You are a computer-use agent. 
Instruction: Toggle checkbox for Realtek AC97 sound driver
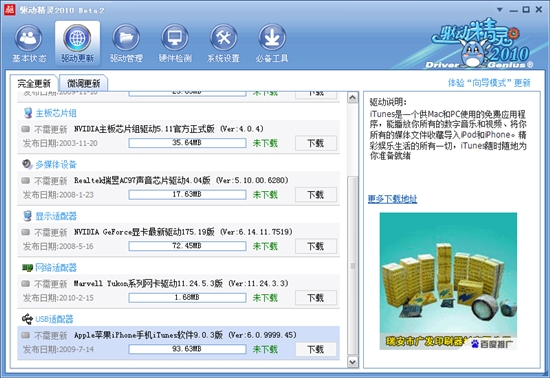pos(25,181)
